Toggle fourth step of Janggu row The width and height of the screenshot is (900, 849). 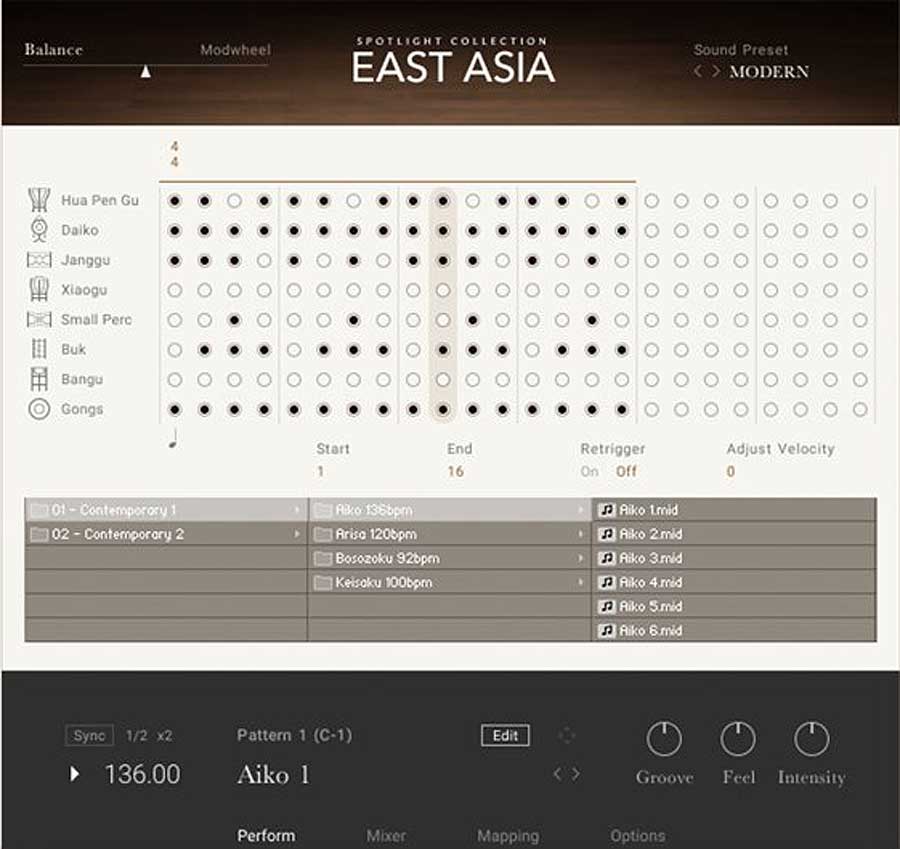264,261
